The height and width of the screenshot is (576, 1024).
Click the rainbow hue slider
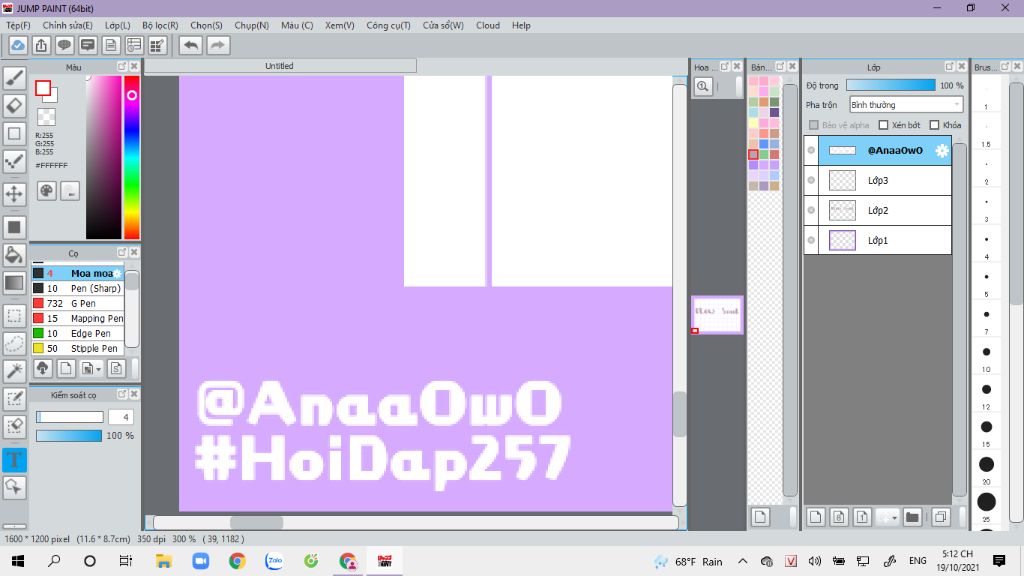click(132, 157)
